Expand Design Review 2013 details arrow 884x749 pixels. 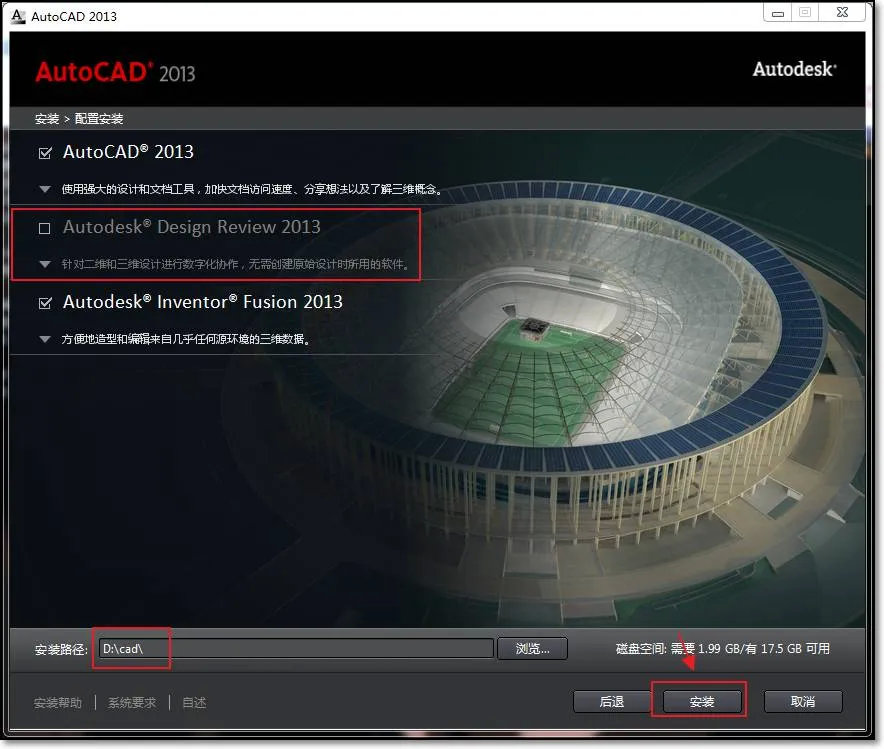[45, 264]
